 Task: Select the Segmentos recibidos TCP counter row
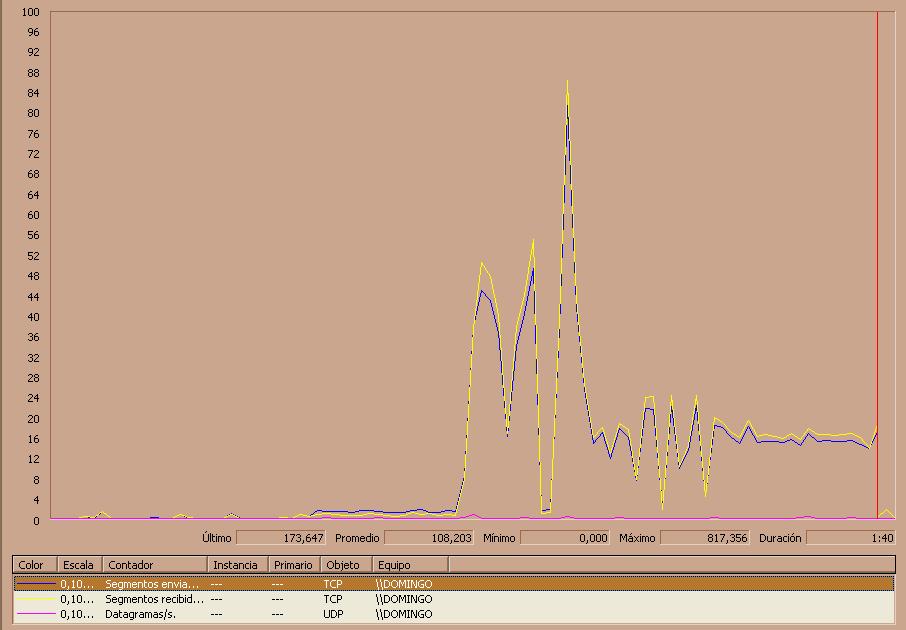coord(454,599)
